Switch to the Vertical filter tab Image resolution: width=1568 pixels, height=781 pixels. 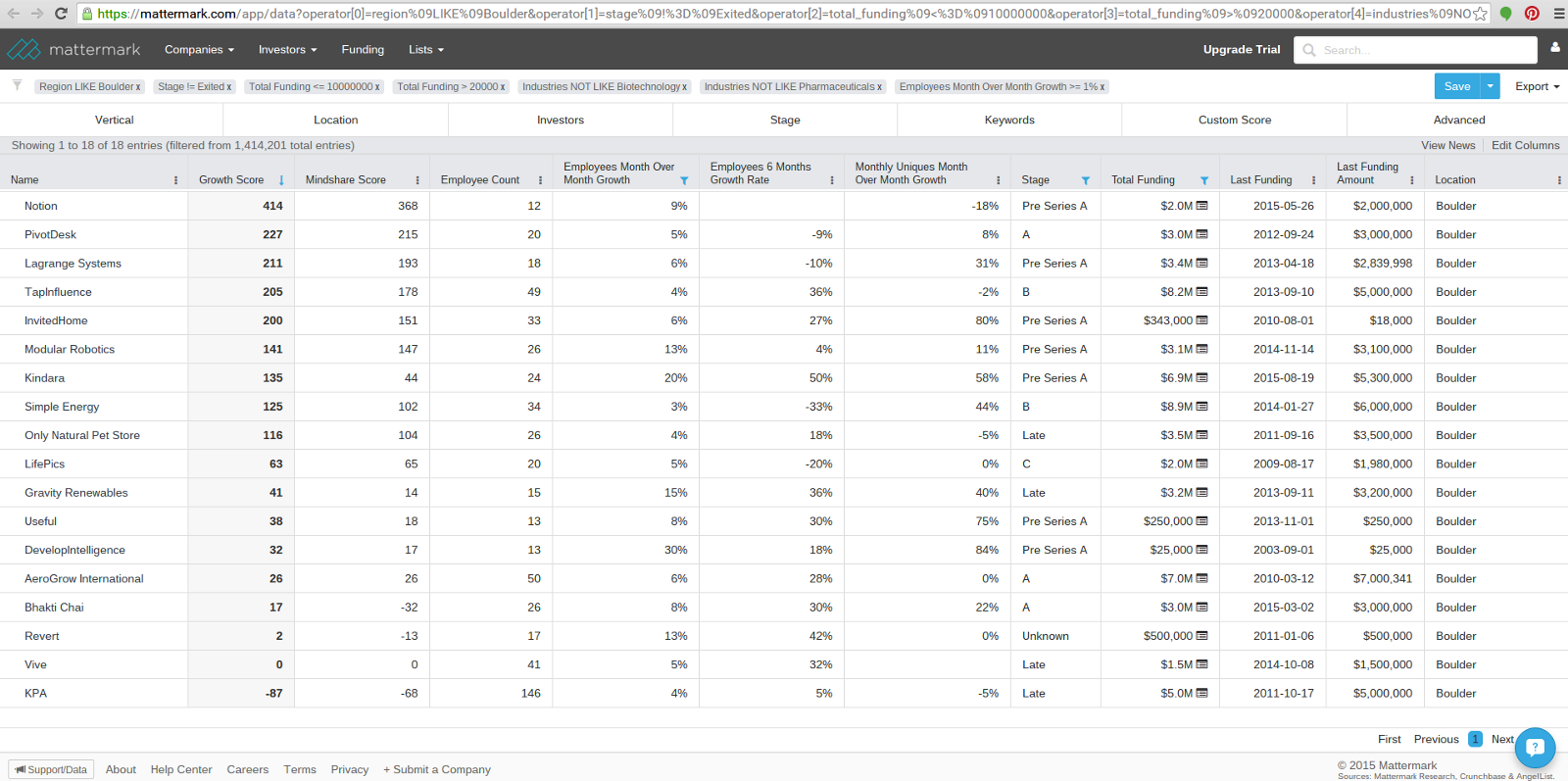click(114, 120)
